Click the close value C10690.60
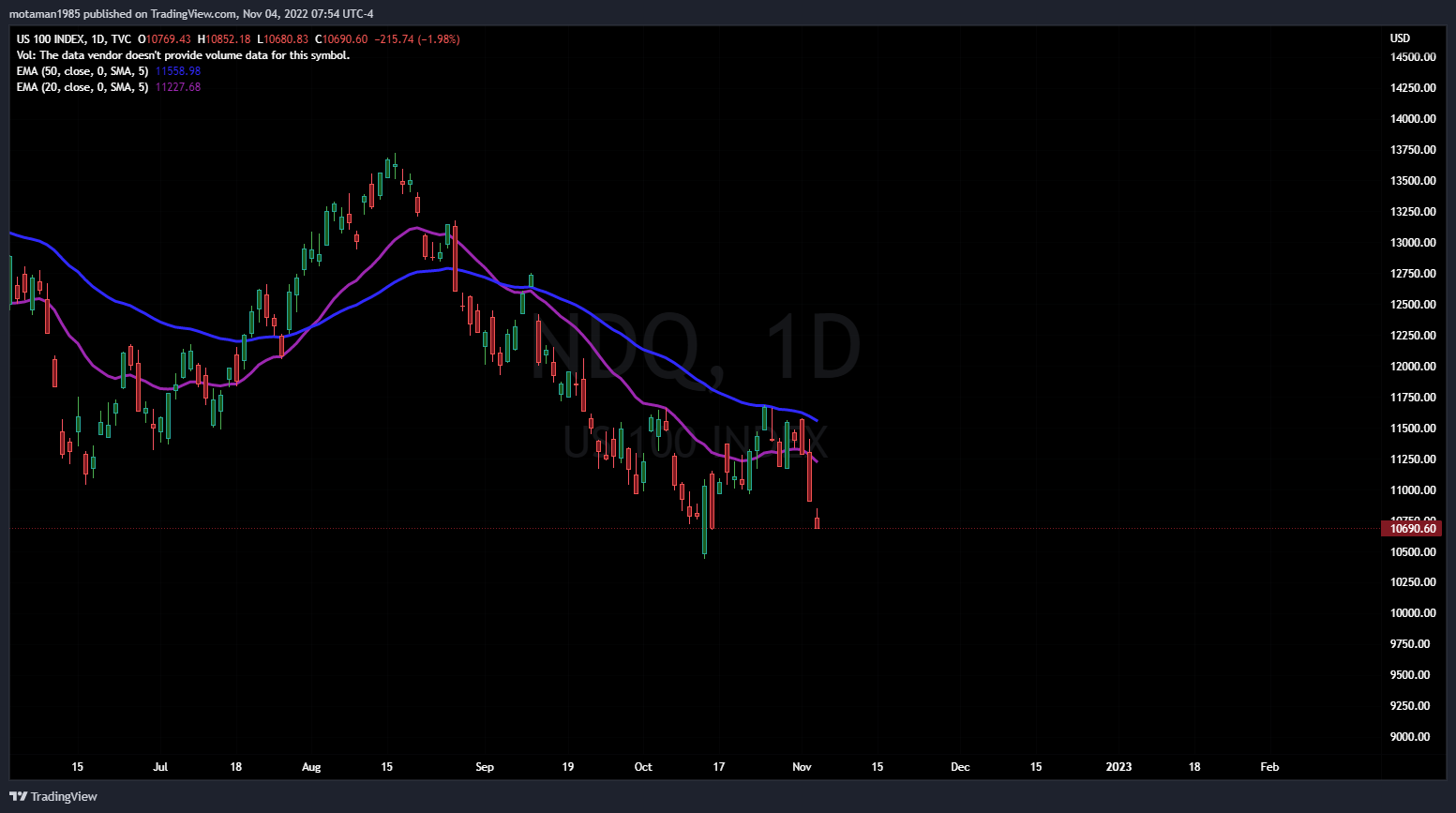The width and height of the screenshot is (1456, 813). pyautogui.click(x=341, y=39)
